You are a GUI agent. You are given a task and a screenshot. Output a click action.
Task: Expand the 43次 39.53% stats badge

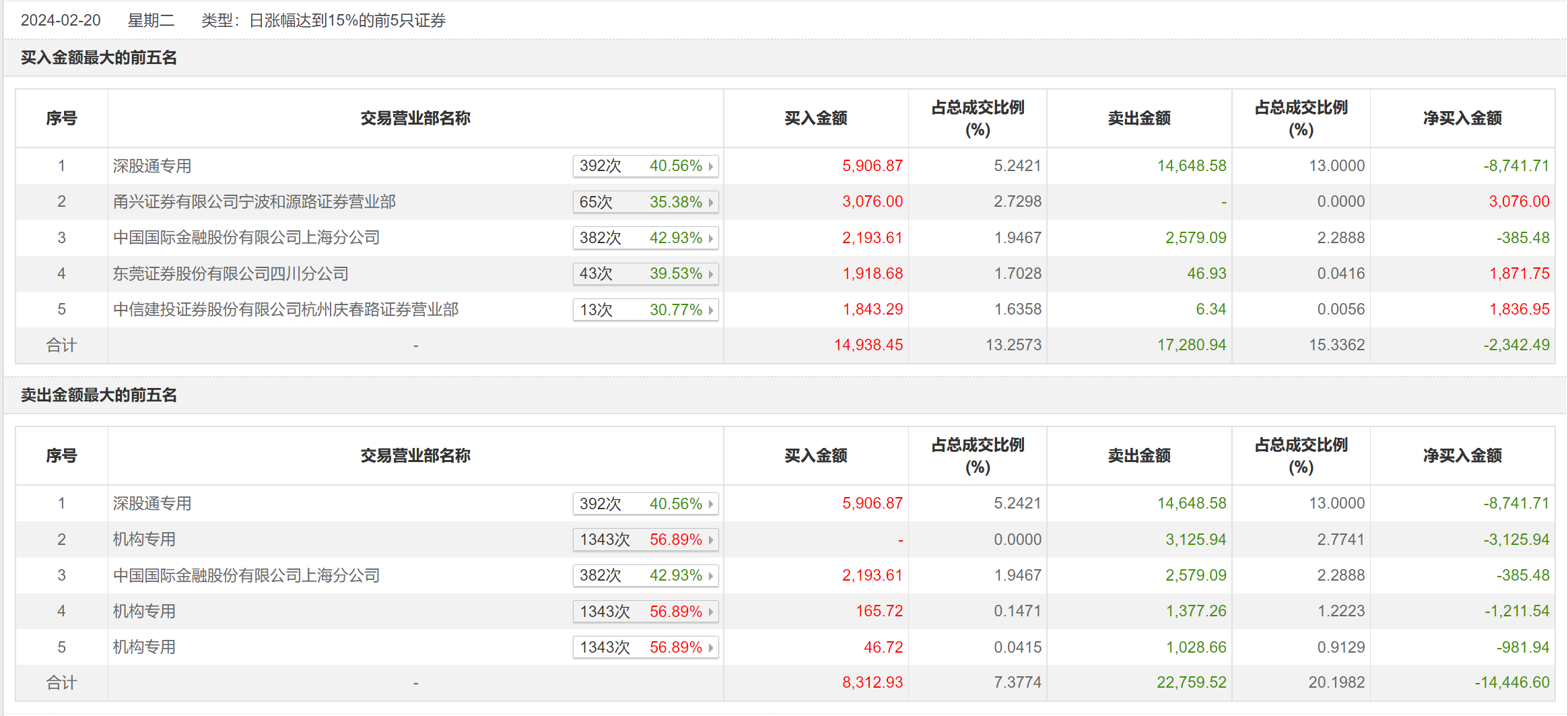pos(645,273)
